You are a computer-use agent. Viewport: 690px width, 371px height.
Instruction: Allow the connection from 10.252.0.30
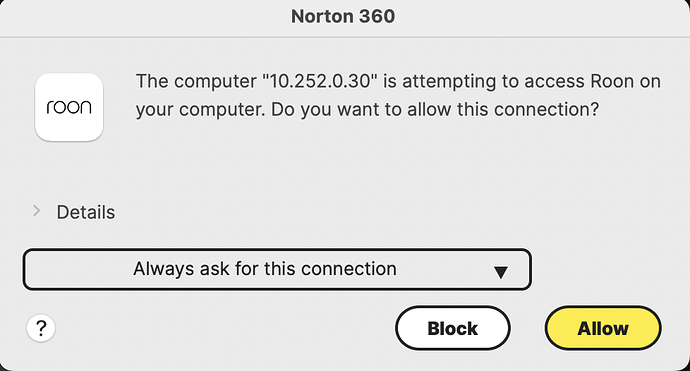coord(603,328)
